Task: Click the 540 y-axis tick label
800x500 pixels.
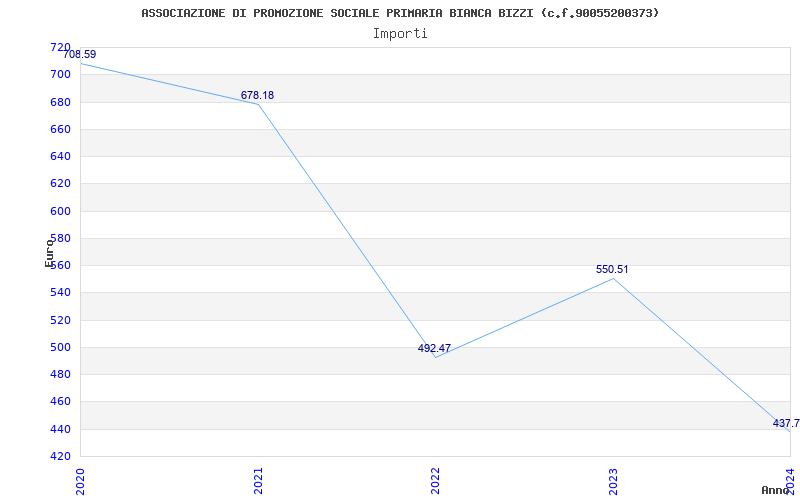Action: 61,293
